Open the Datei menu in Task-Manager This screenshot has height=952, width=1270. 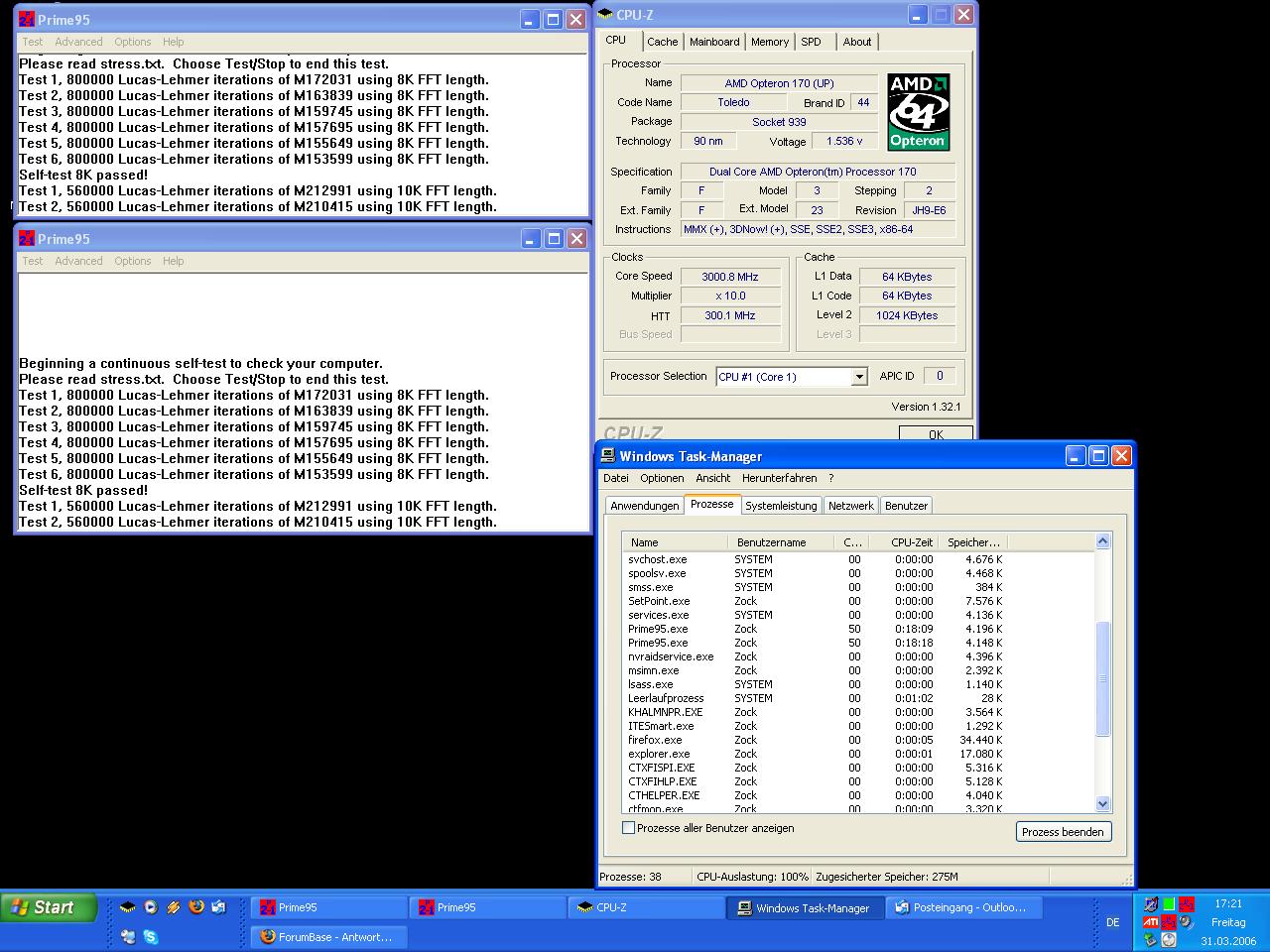coord(616,478)
